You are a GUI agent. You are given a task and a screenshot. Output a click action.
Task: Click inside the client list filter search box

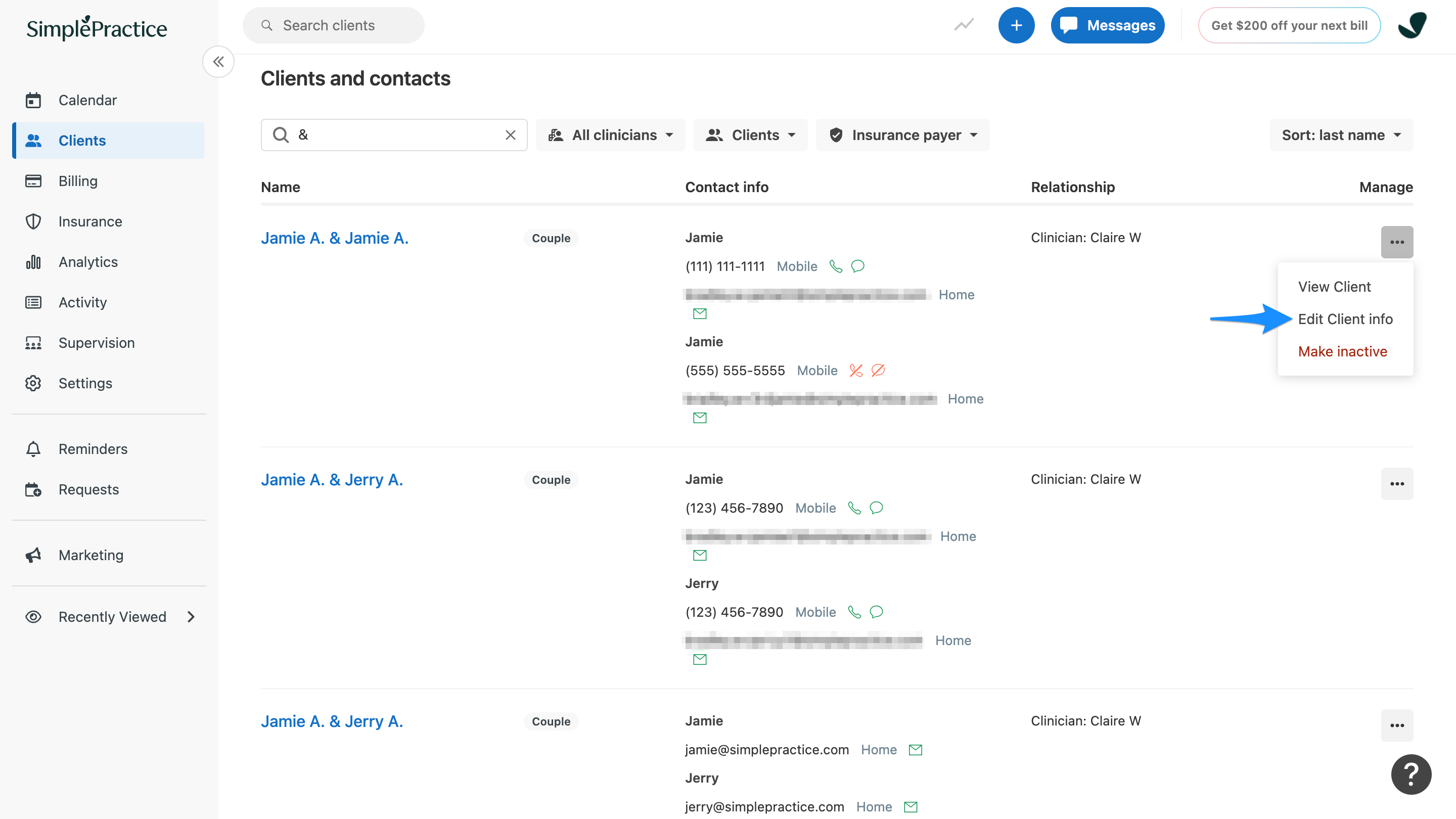(x=394, y=135)
